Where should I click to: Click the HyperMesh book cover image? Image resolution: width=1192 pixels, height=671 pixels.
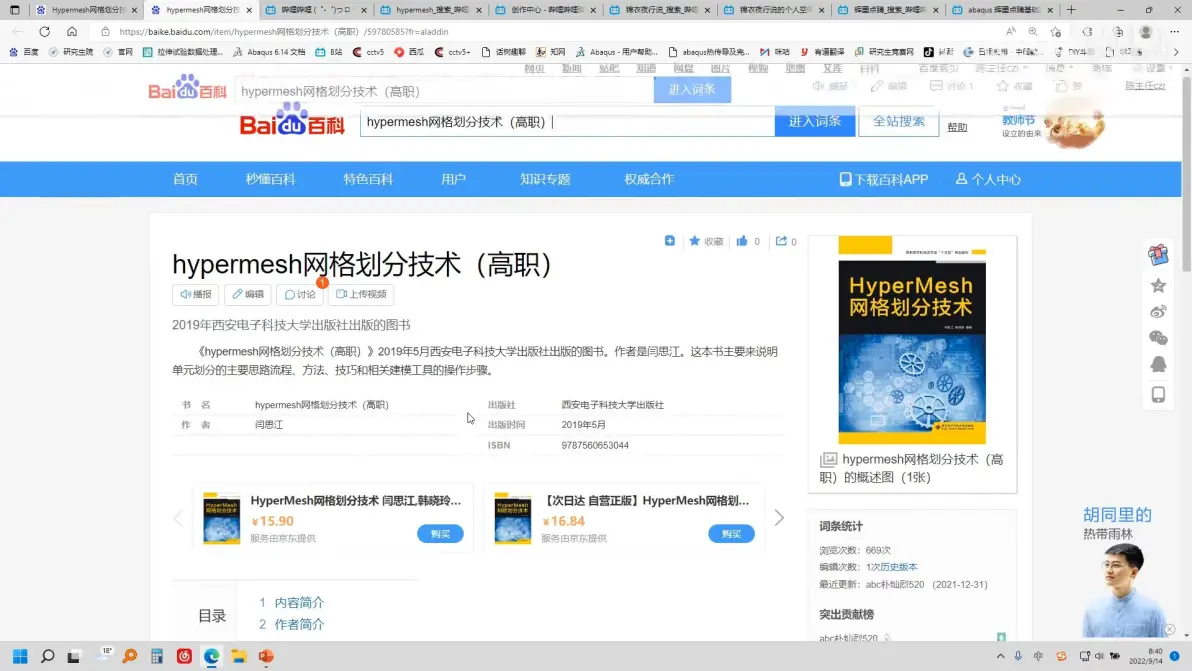pyautogui.click(x=911, y=340)
